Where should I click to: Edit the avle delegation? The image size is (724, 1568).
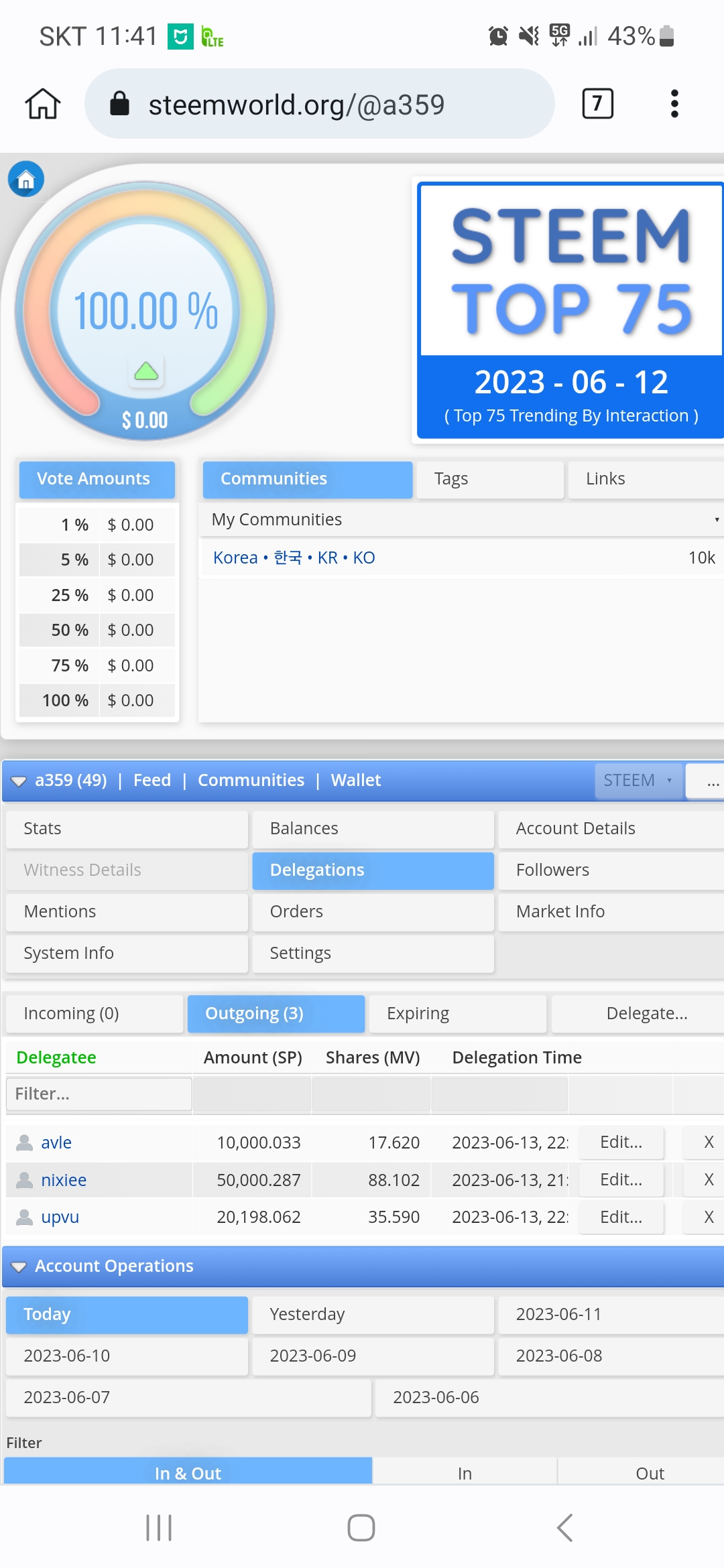pos(621,1142)
